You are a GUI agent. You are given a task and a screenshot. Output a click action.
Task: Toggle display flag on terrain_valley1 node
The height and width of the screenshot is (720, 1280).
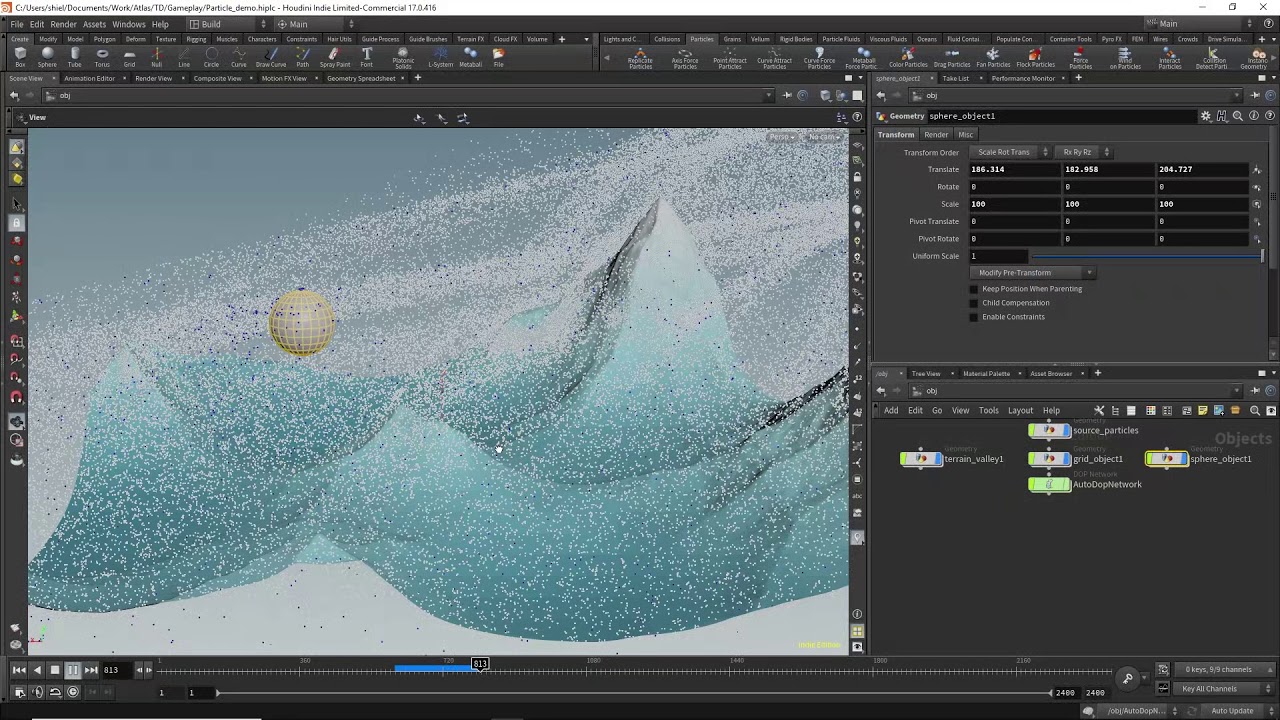pyautogui.click(x=937, y=459)
